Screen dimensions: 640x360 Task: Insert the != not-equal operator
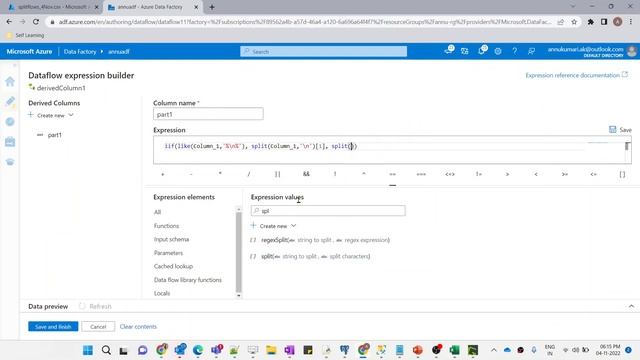(x=479, y=174)
